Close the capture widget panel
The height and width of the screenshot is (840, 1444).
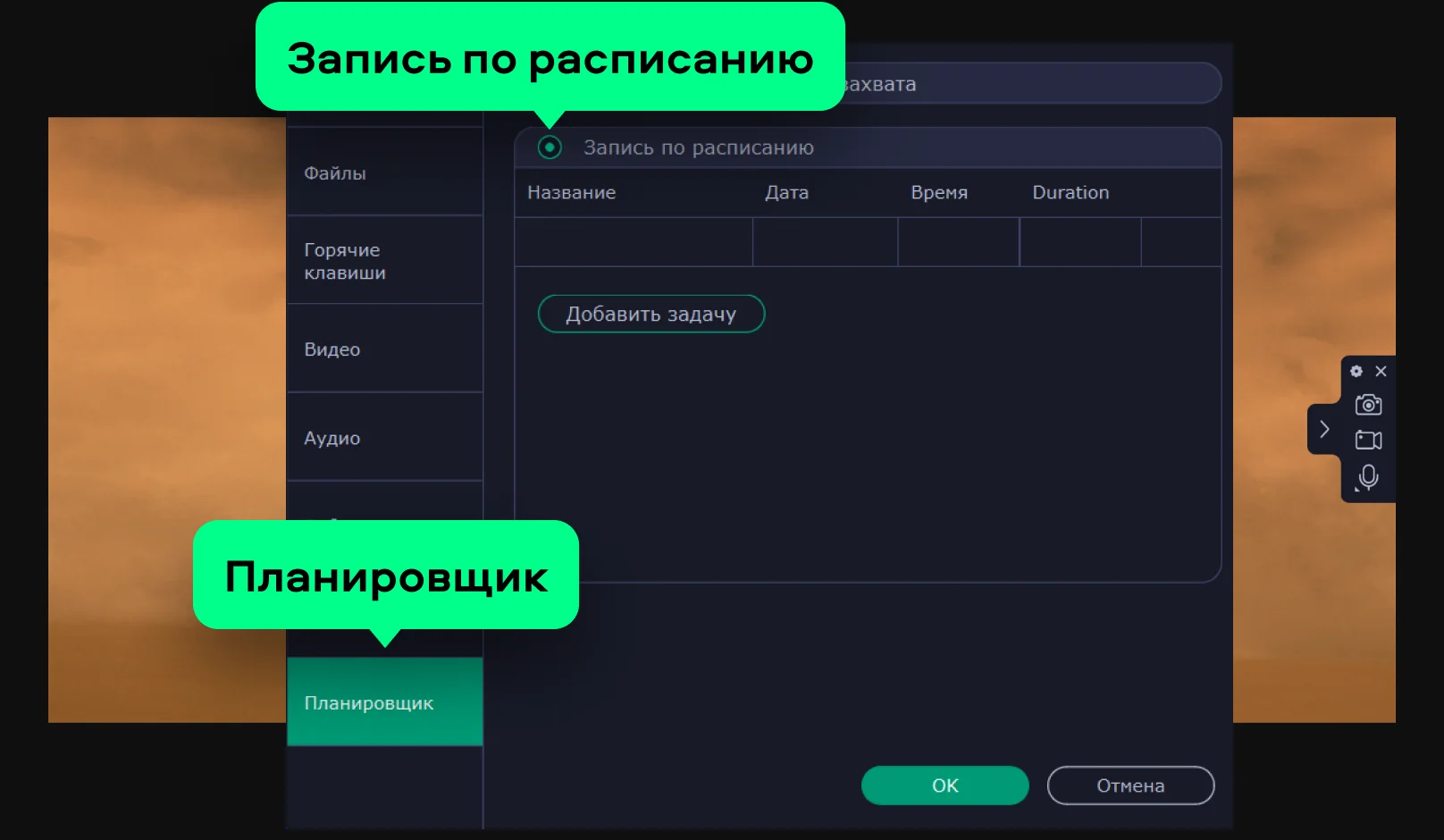1381,371
